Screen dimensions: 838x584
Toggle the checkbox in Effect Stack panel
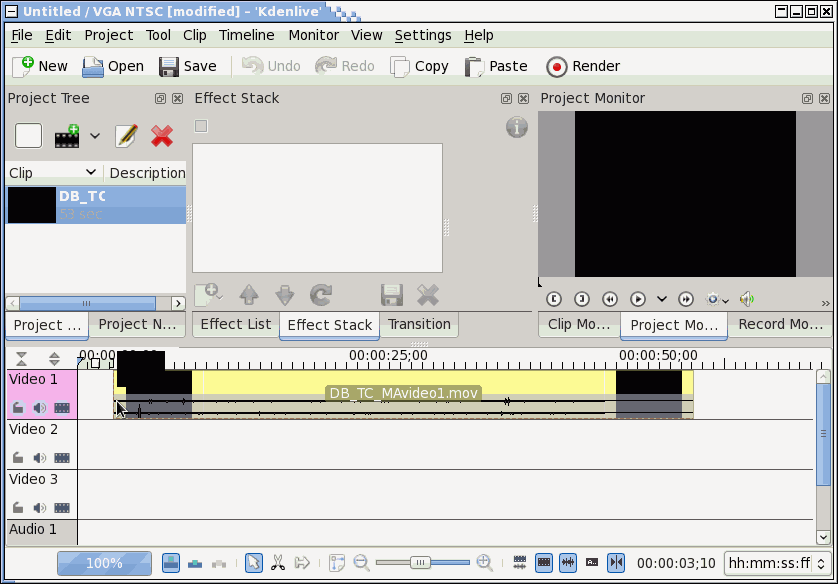201,126
